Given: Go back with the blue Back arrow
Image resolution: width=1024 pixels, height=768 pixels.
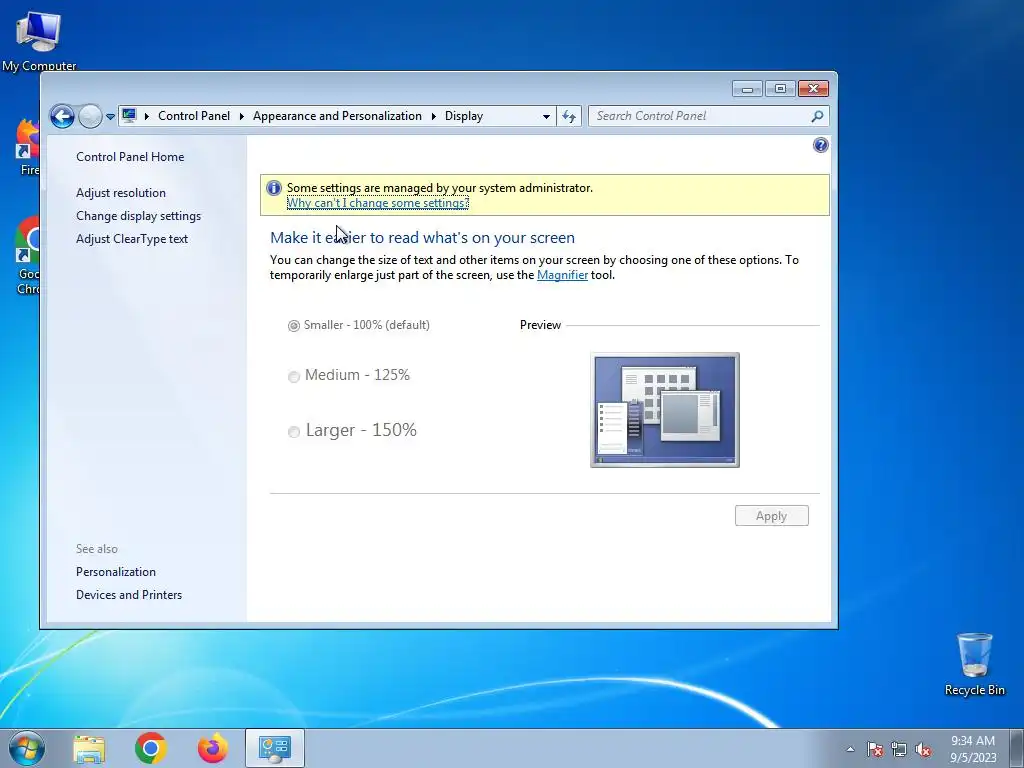Looking at the screenshot, I should [62, 116].
